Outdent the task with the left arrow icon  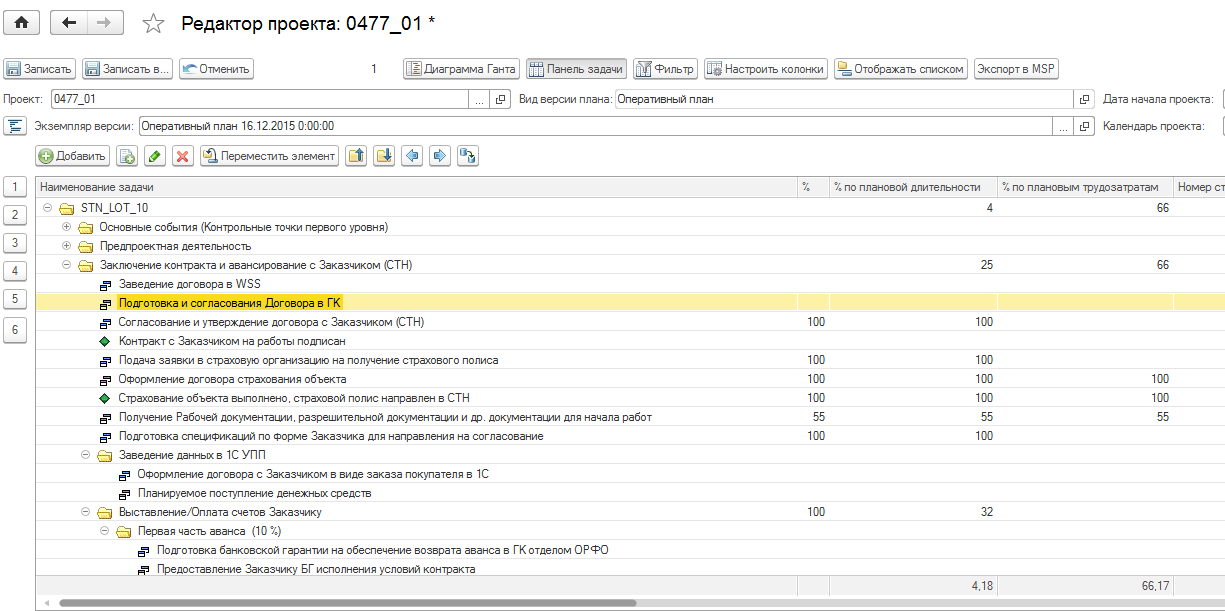(x=412, y=156)
